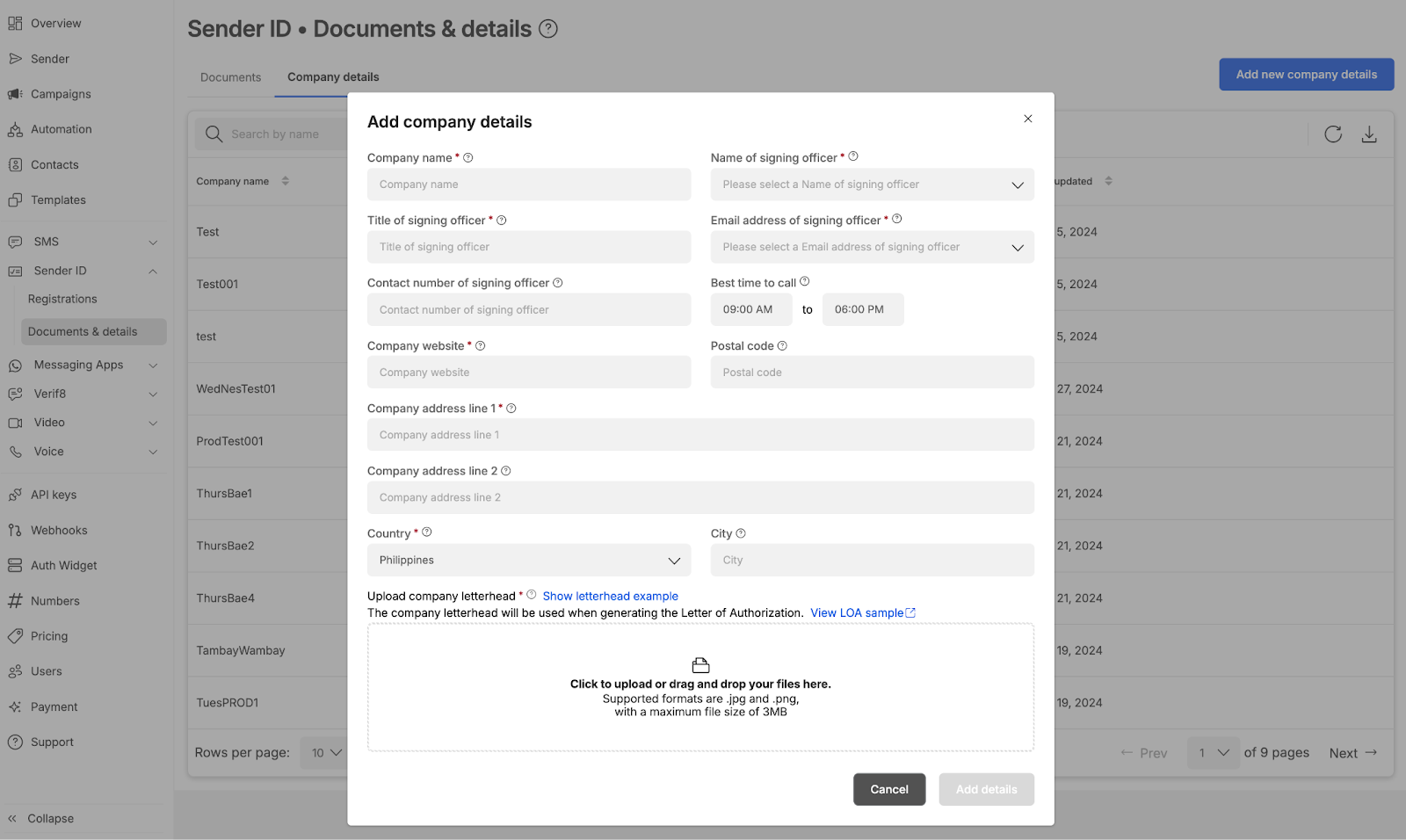
Task: Click info icon beside Best time to call
Action: 805,282
